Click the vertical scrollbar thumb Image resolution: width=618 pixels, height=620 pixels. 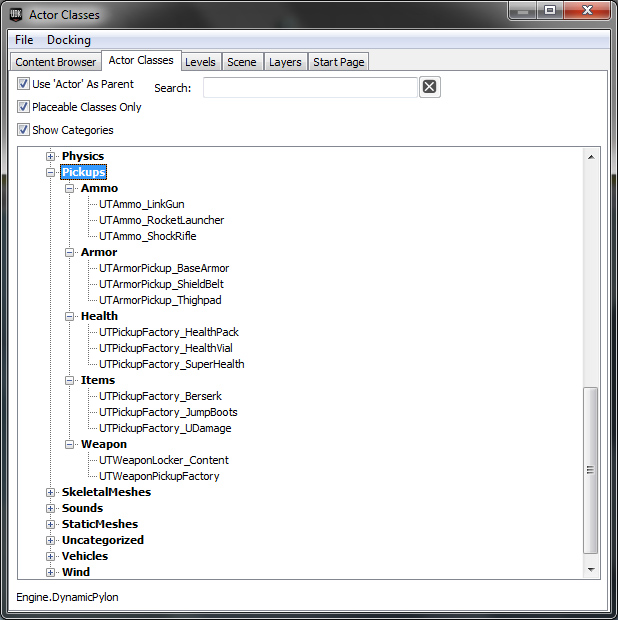coord(591,471)
